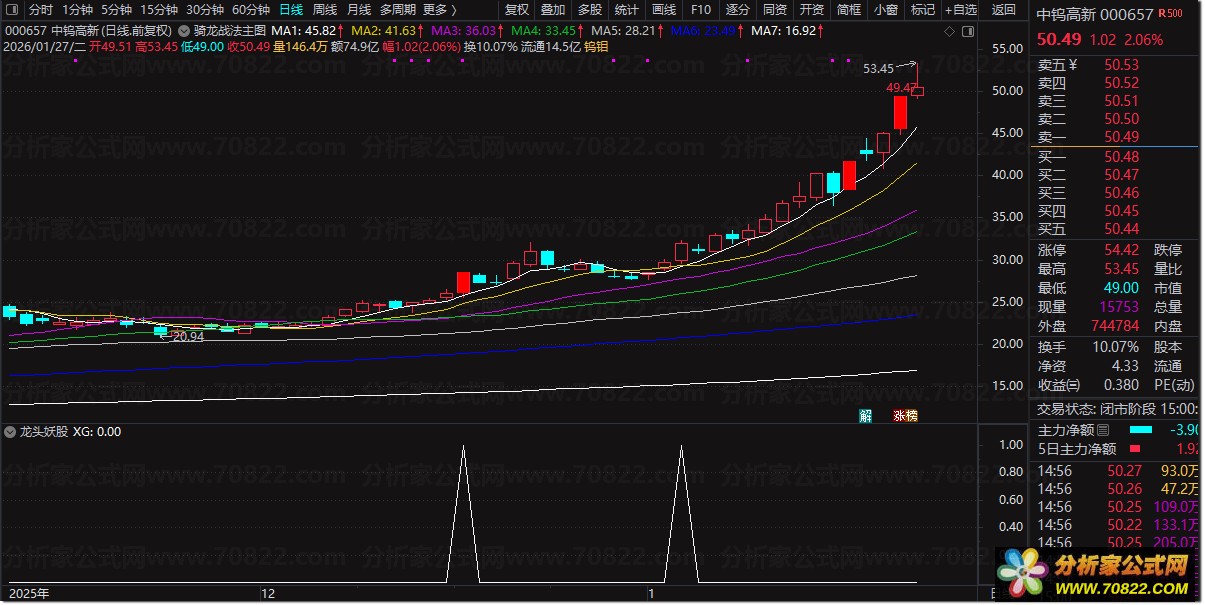Open the 复权 adjustment menu
This screenshot has width=1205, height=605.
(x=517, y=9)
